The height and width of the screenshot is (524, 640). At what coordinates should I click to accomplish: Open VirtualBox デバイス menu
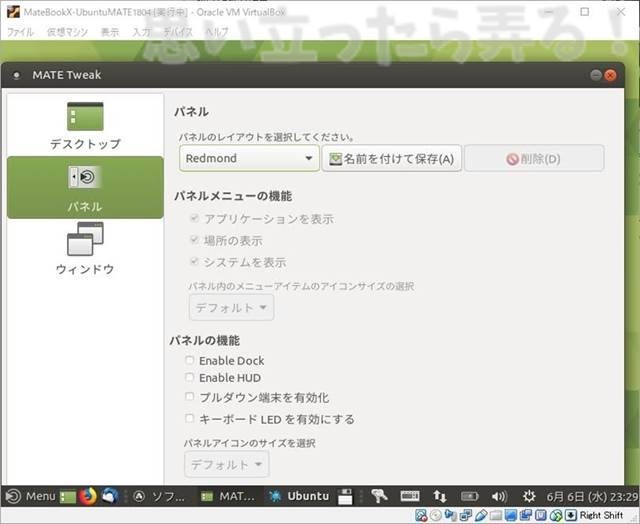click(178, 32)
